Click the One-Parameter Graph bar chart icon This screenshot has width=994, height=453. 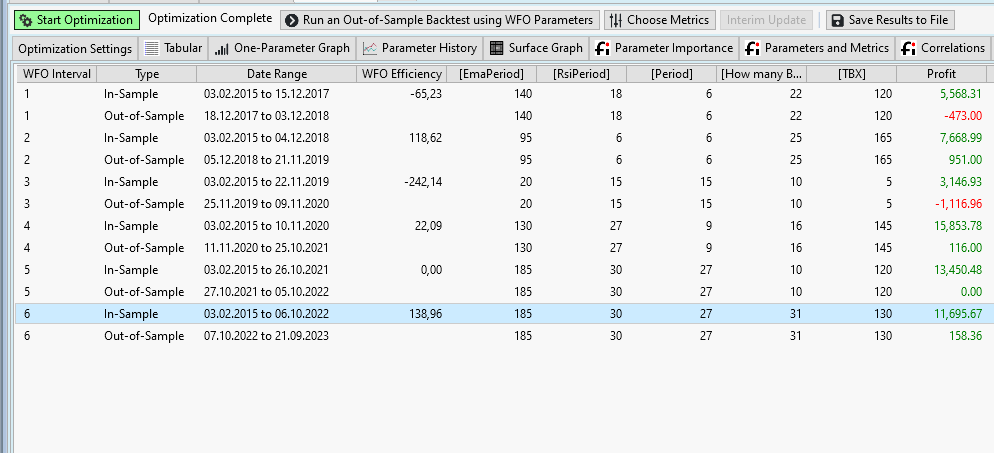pos(221,49)
